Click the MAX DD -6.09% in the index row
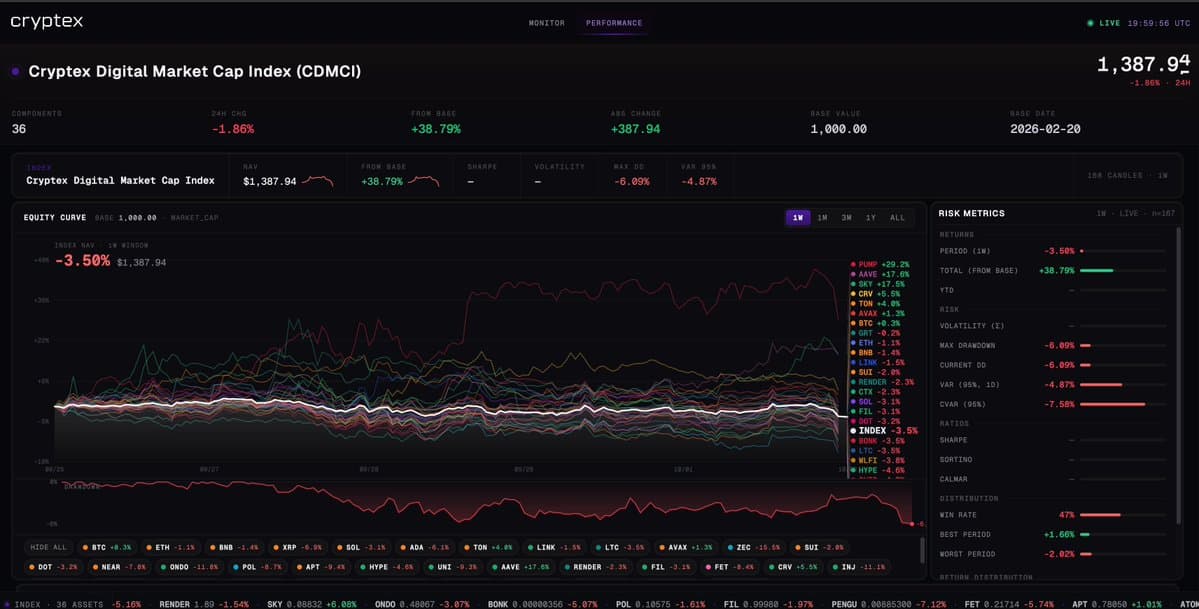1199x609 pixels. 632,181
